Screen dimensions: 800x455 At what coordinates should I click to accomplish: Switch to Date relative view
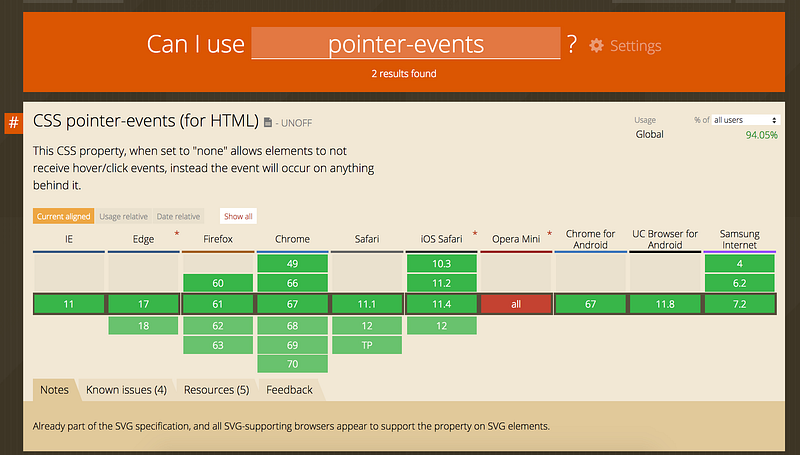(179, 216)
